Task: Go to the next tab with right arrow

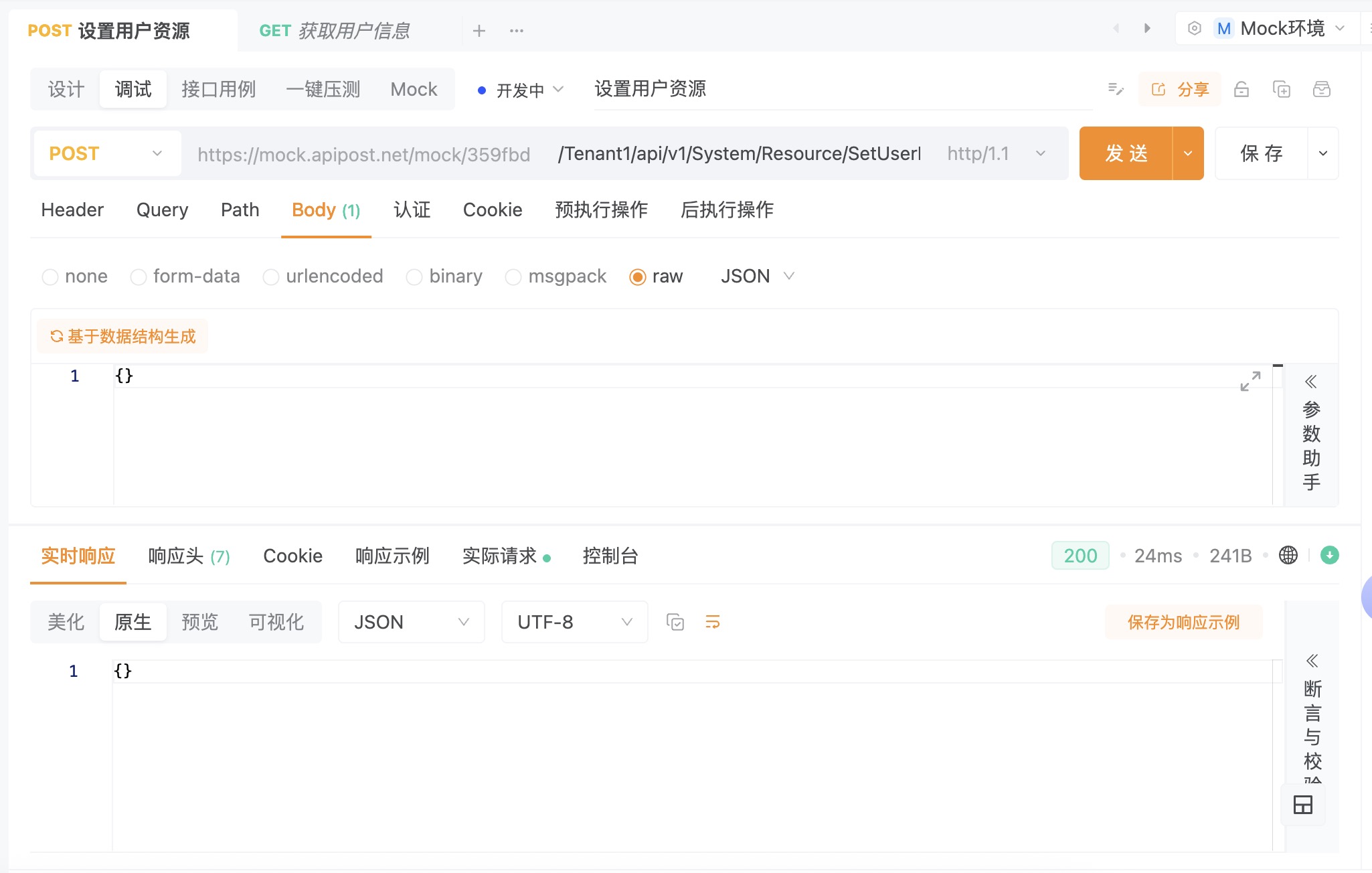Action: pyautogui.click(x=1147, y=28)
